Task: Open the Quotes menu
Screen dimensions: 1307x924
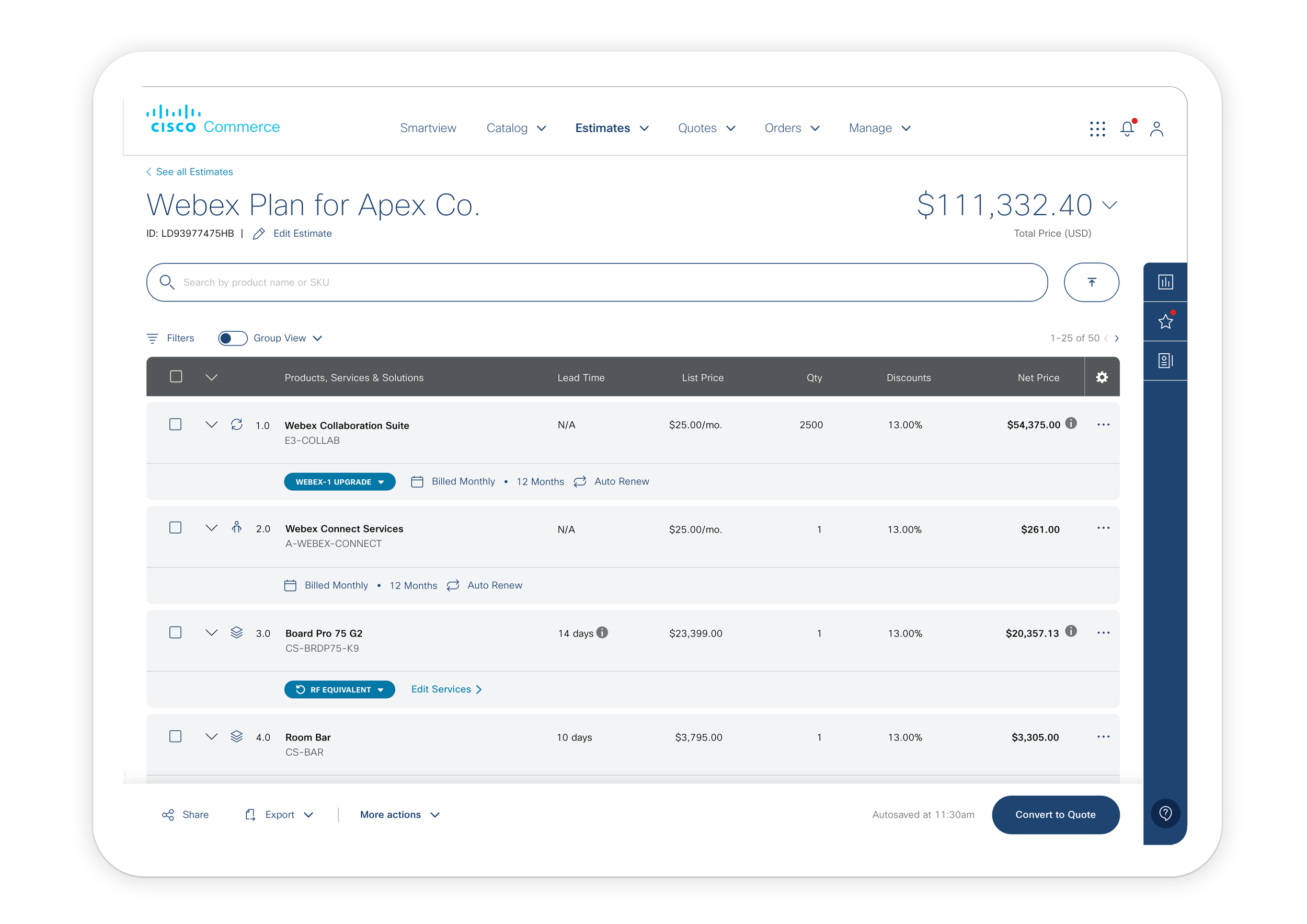Action: pyautogui.click(x=706, y=128)
